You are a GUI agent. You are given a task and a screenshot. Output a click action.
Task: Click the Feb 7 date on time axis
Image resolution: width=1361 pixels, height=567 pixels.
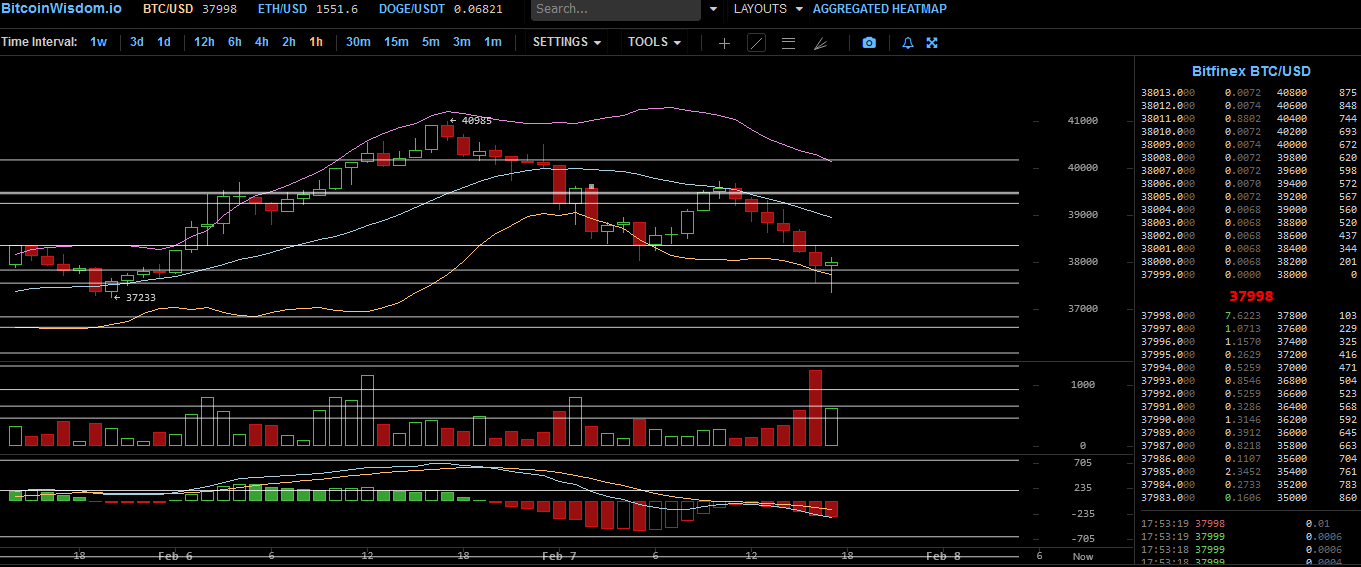(x=559, y=556)
